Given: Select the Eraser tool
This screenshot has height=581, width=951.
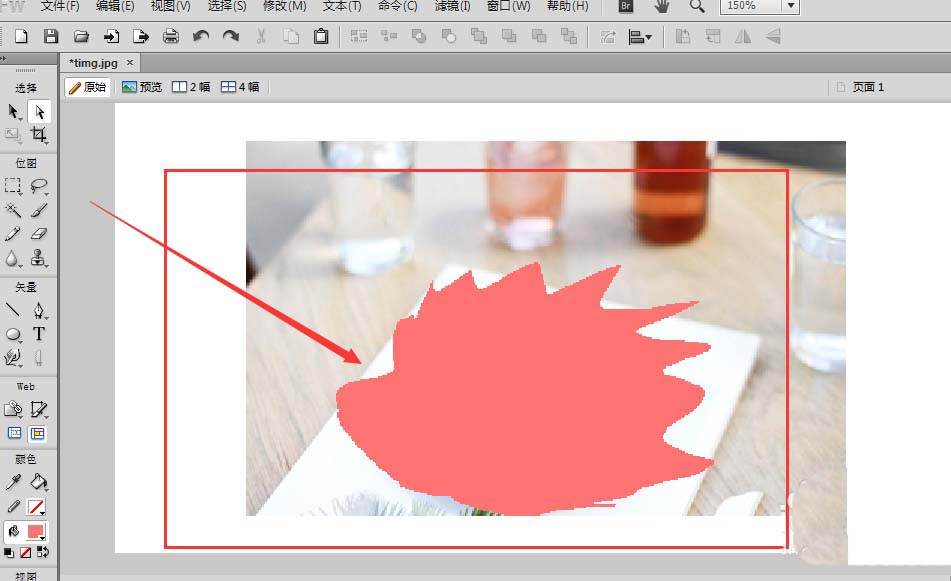Looking at the screenshot, I should pos(39,234).
